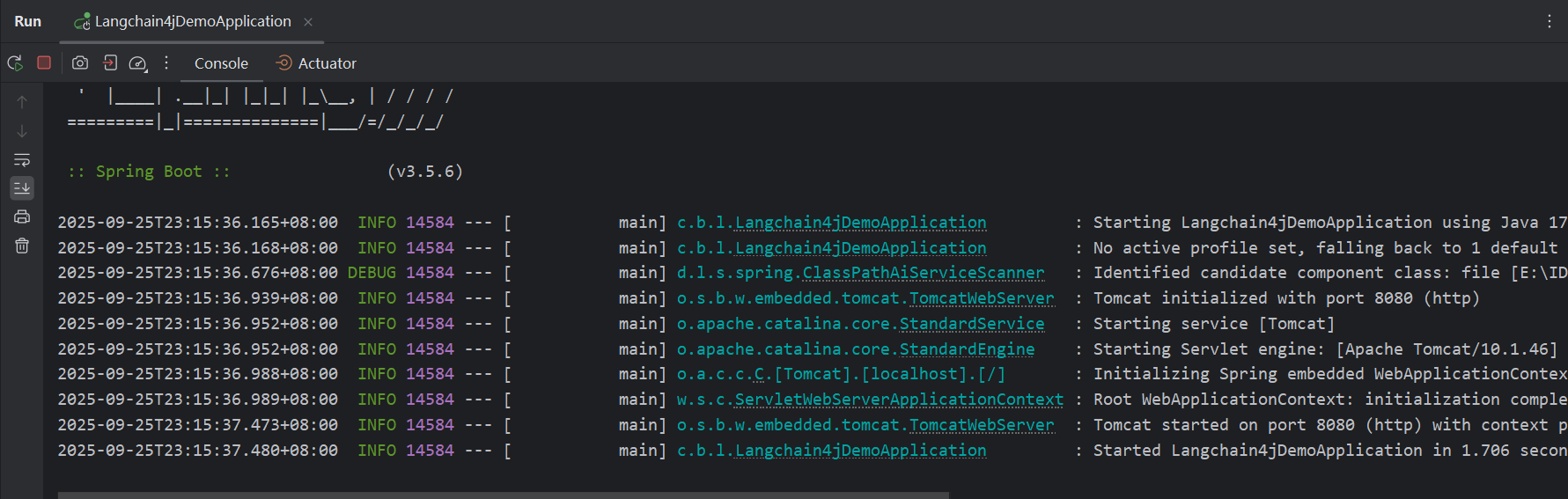This screenshot has height=499, width=1568.
Task: Open the StandardService class link
Action: [972, 324]
